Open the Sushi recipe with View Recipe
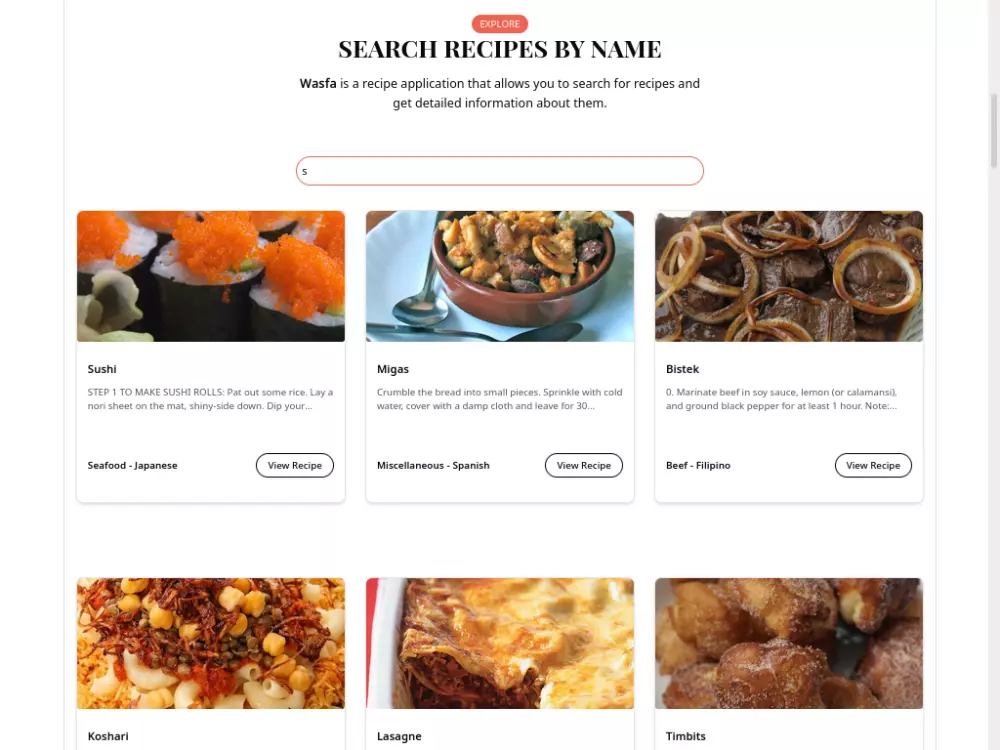The image size is (1000, 750). point(295,466)
